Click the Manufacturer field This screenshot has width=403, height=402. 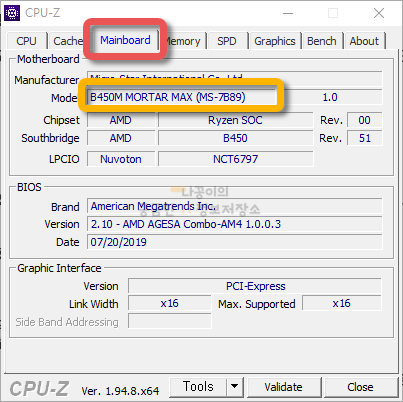pos(235,79)
